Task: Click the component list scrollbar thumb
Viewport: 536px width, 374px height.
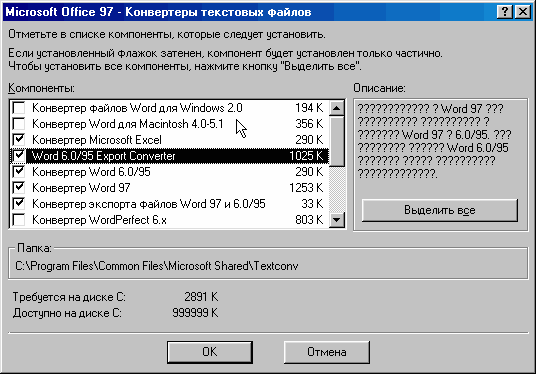Action: point(337,141)
